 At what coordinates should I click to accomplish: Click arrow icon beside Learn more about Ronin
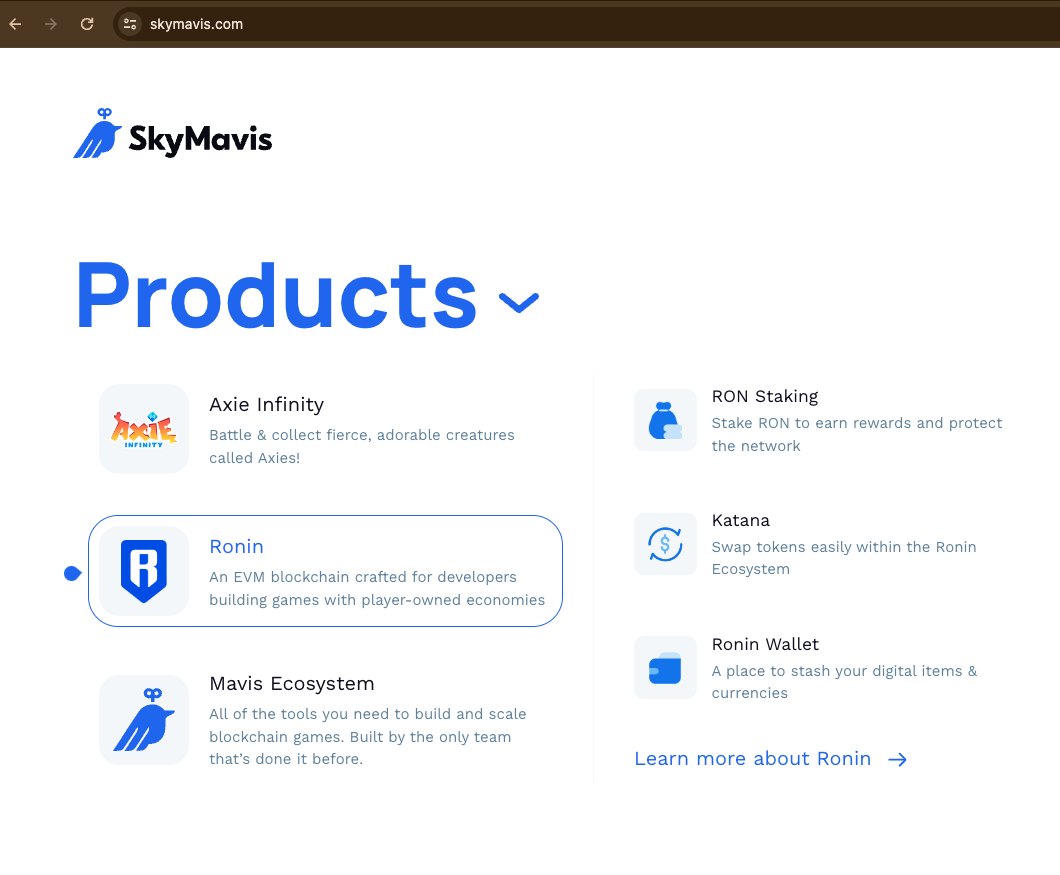pos(897,760)
